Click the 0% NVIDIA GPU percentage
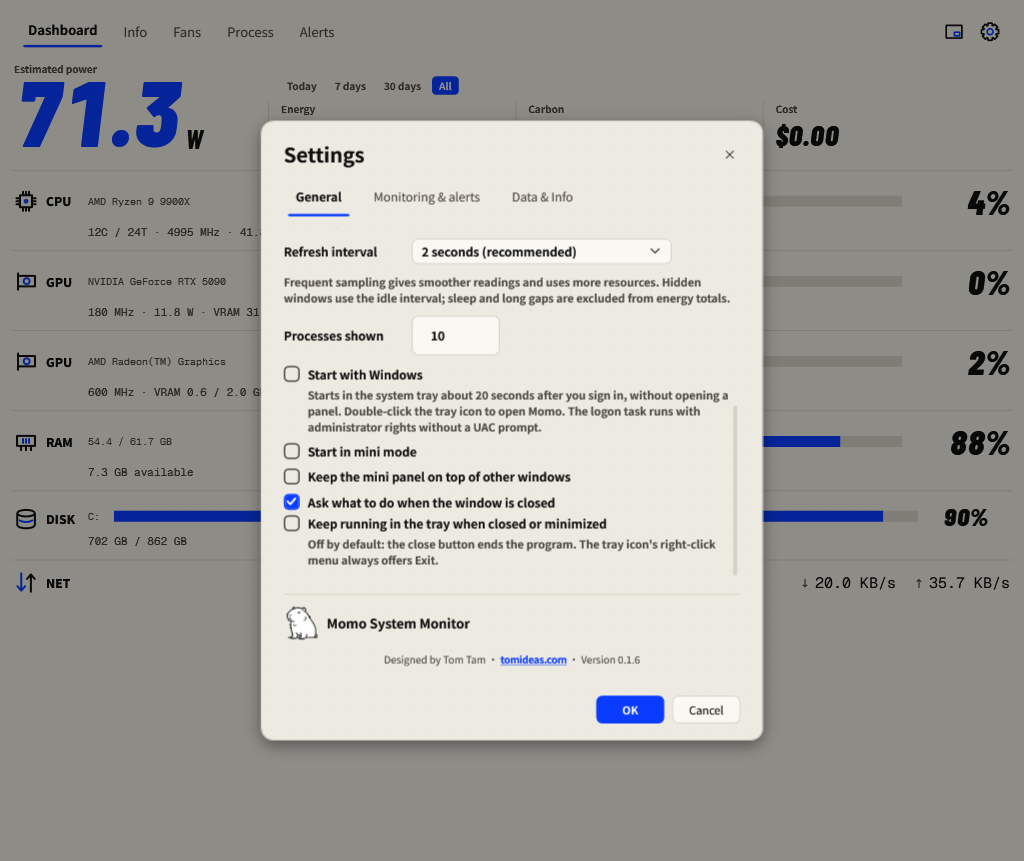The width and height of the screenshot is (1024, 861). point(989,284)
